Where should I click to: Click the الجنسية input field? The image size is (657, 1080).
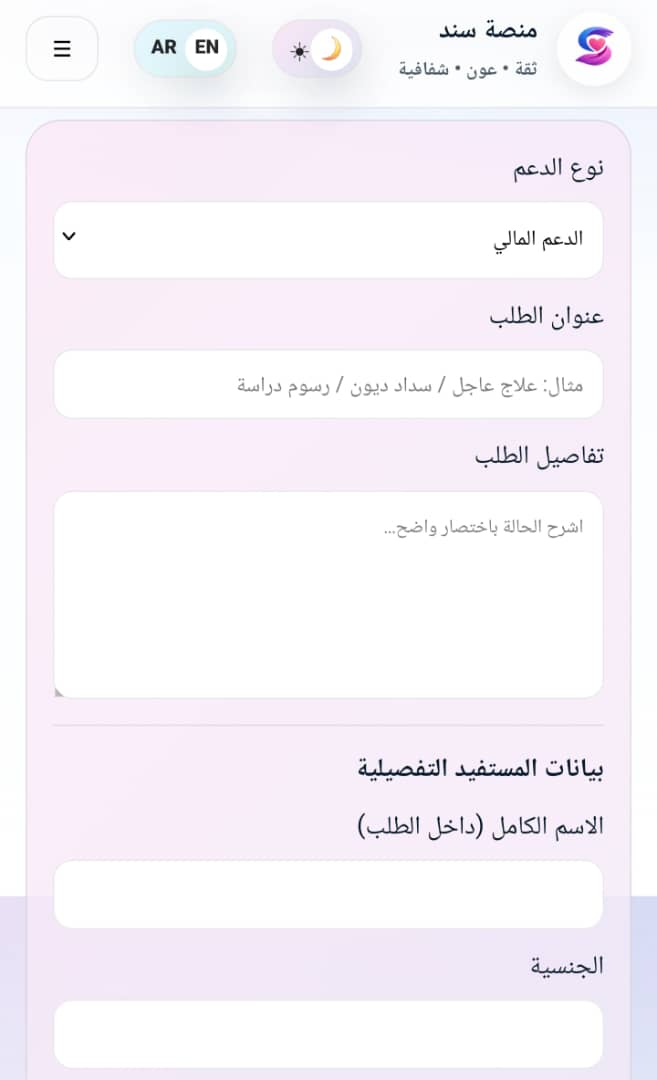(x=328, y=1034)
